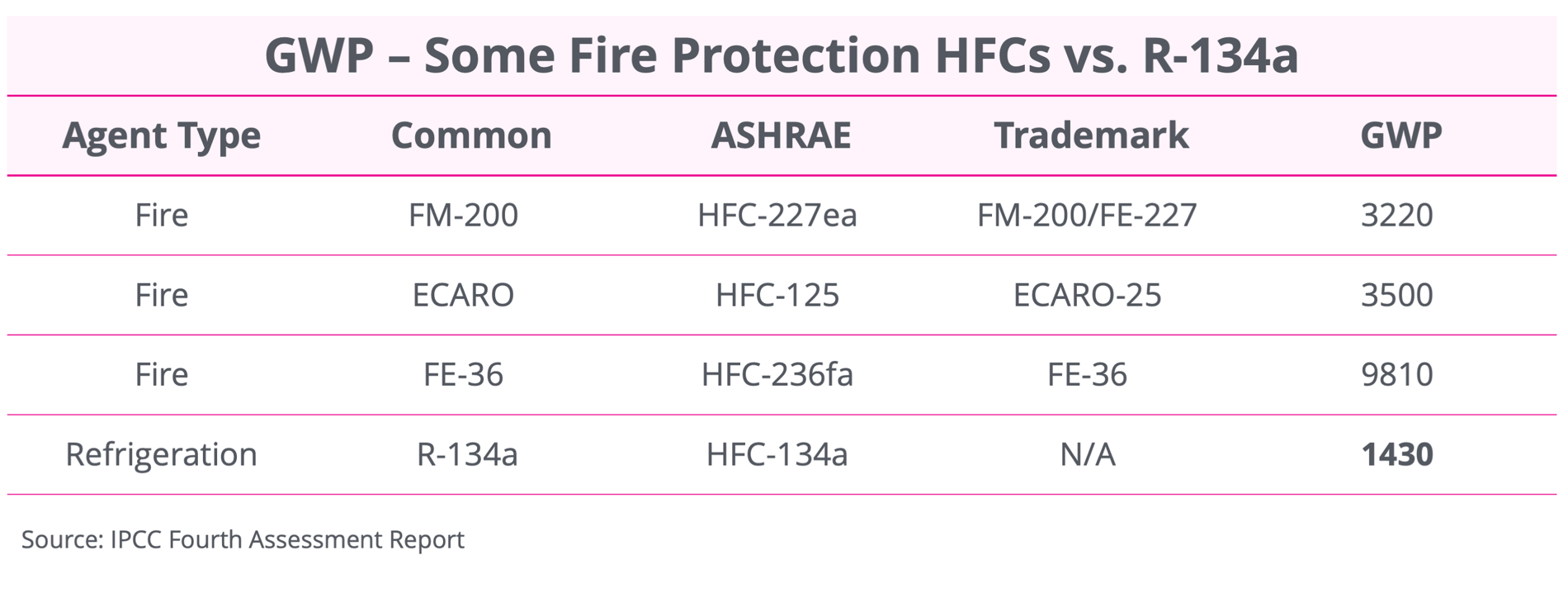Select the R-134a common name cell

pyautogui.click(x=467, y=454)
